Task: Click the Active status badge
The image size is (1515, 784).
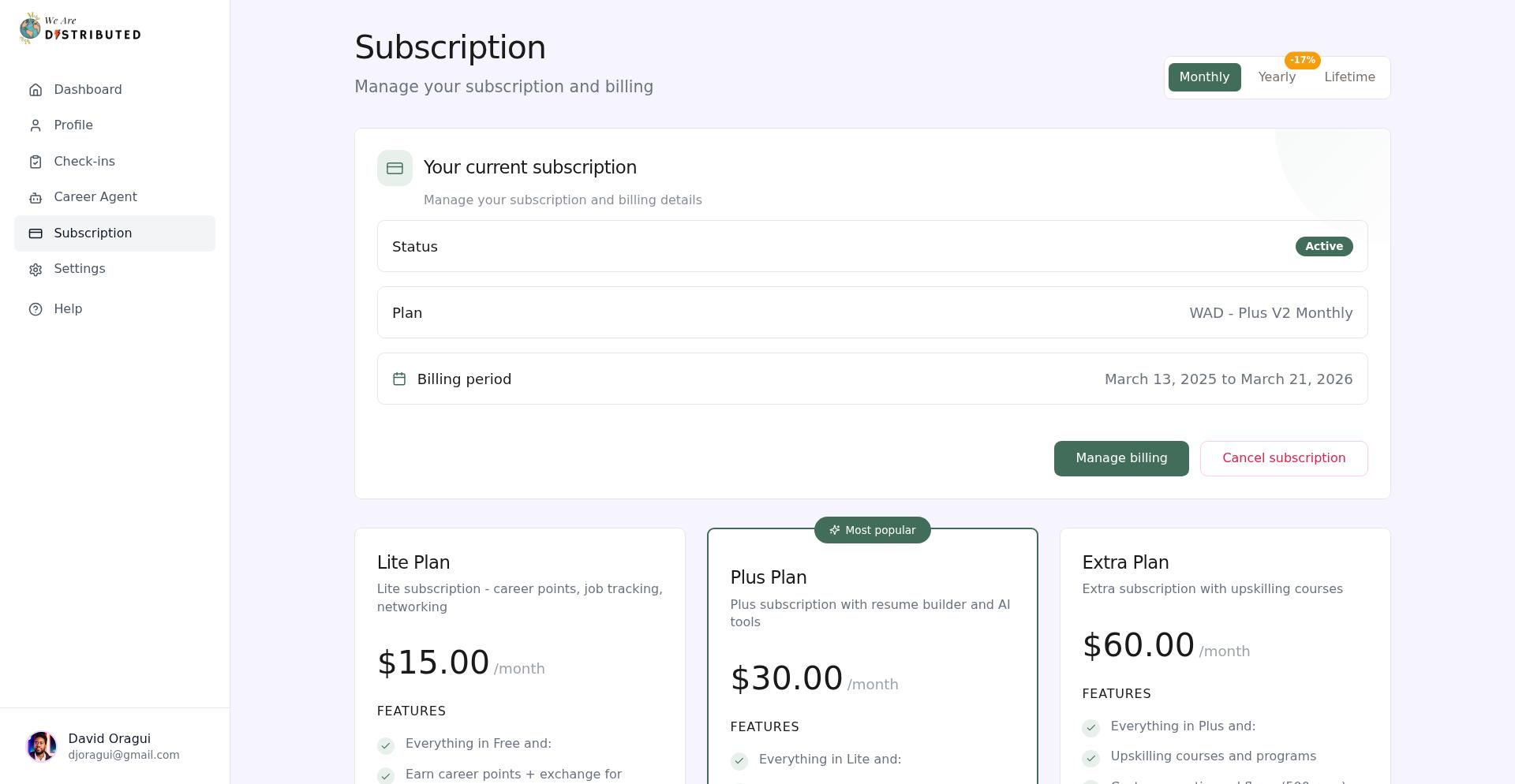Action: pos(1323,246)
